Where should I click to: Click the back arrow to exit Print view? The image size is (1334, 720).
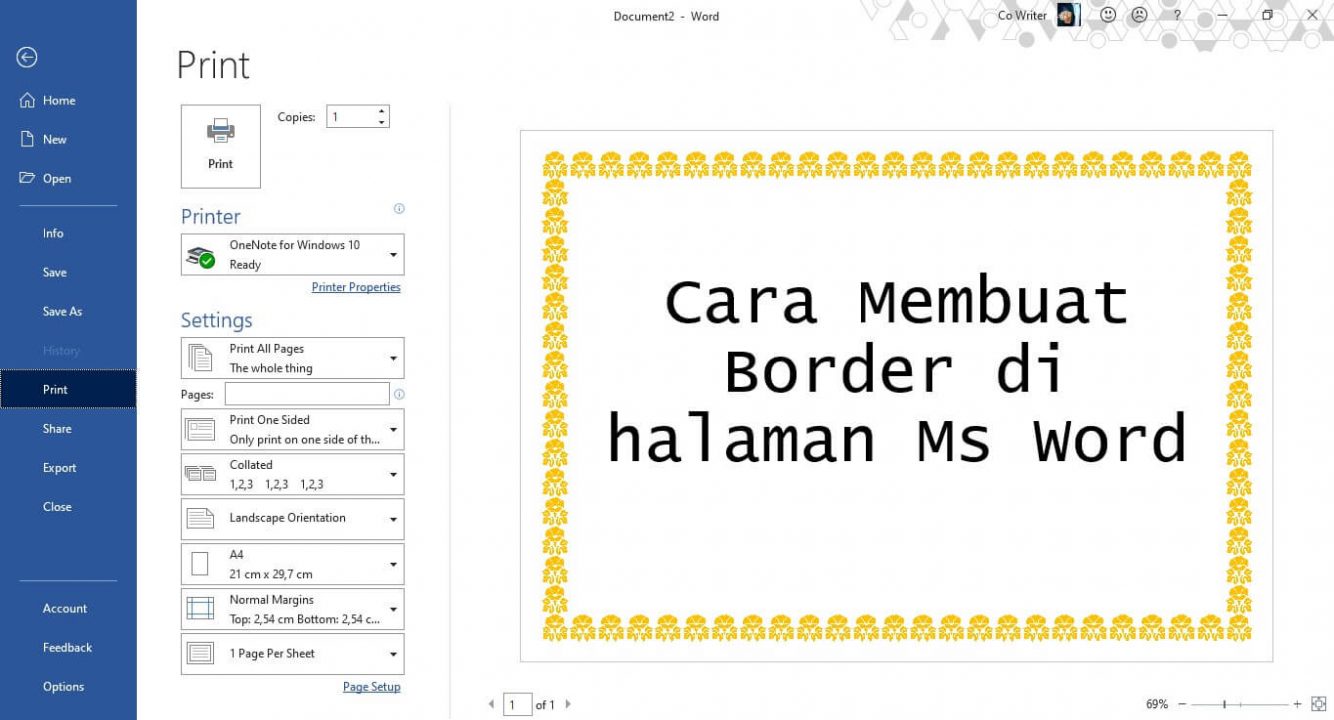[x=24, y=57]
